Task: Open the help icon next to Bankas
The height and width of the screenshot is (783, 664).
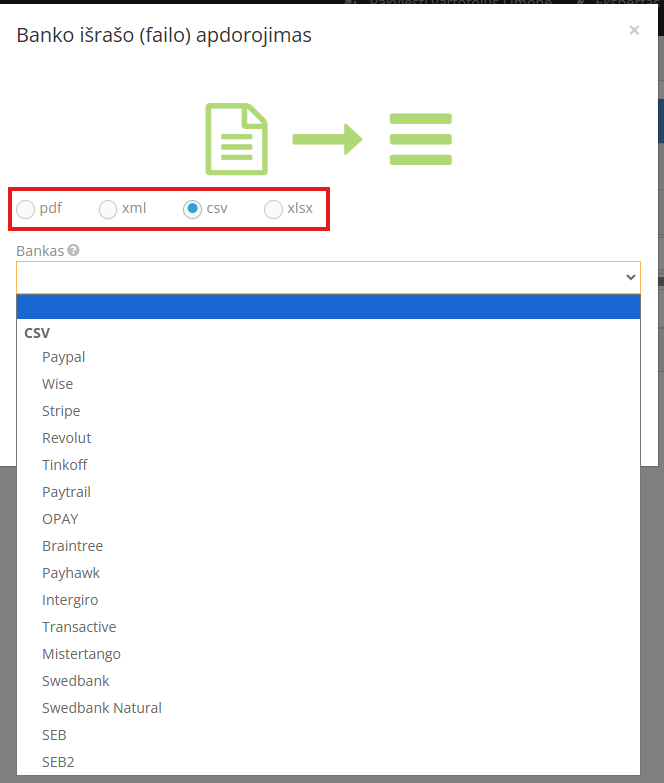Action: (73, 250)
